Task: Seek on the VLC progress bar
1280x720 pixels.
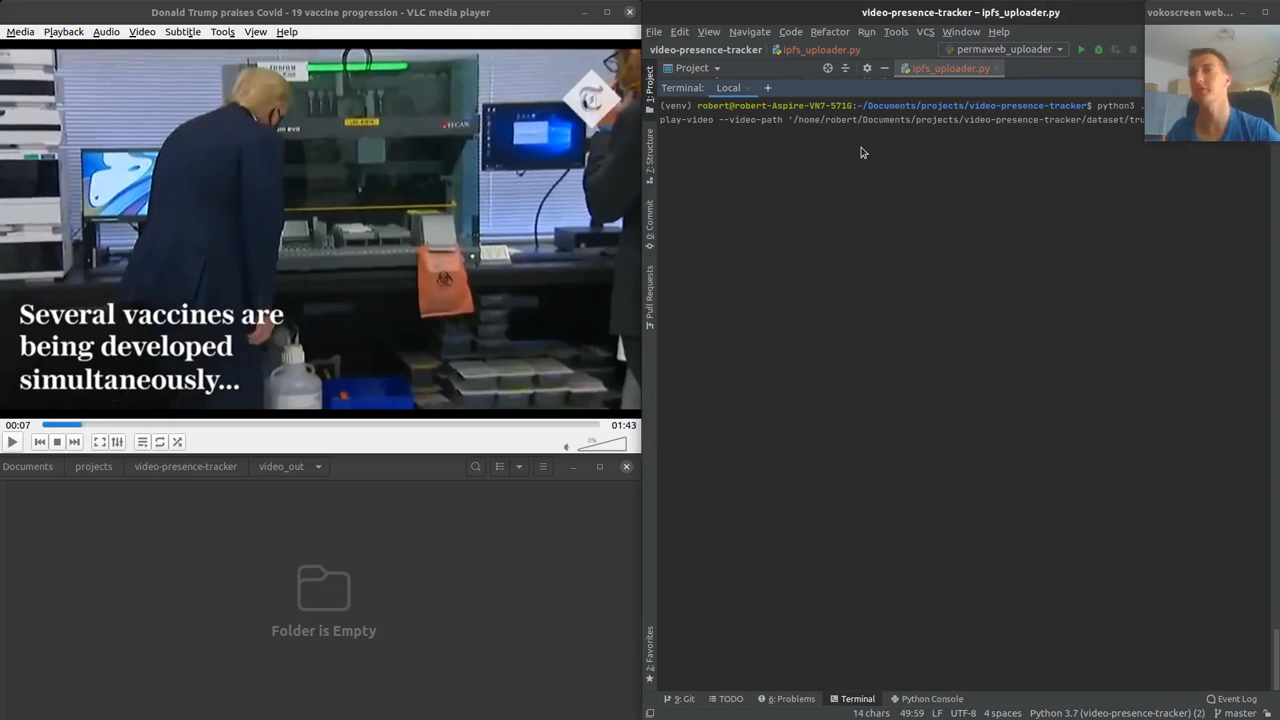Action: (x=321, y=425)
